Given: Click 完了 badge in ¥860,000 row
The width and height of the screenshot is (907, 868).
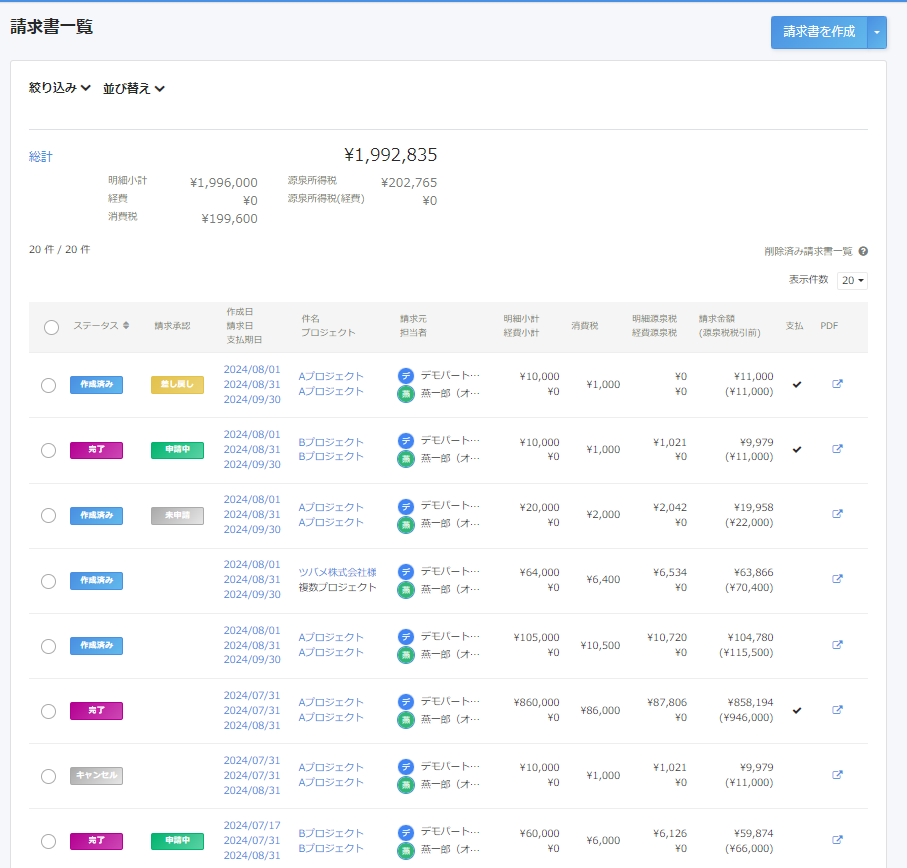Looking at the screenshot, I should click(x=97, y=711).
